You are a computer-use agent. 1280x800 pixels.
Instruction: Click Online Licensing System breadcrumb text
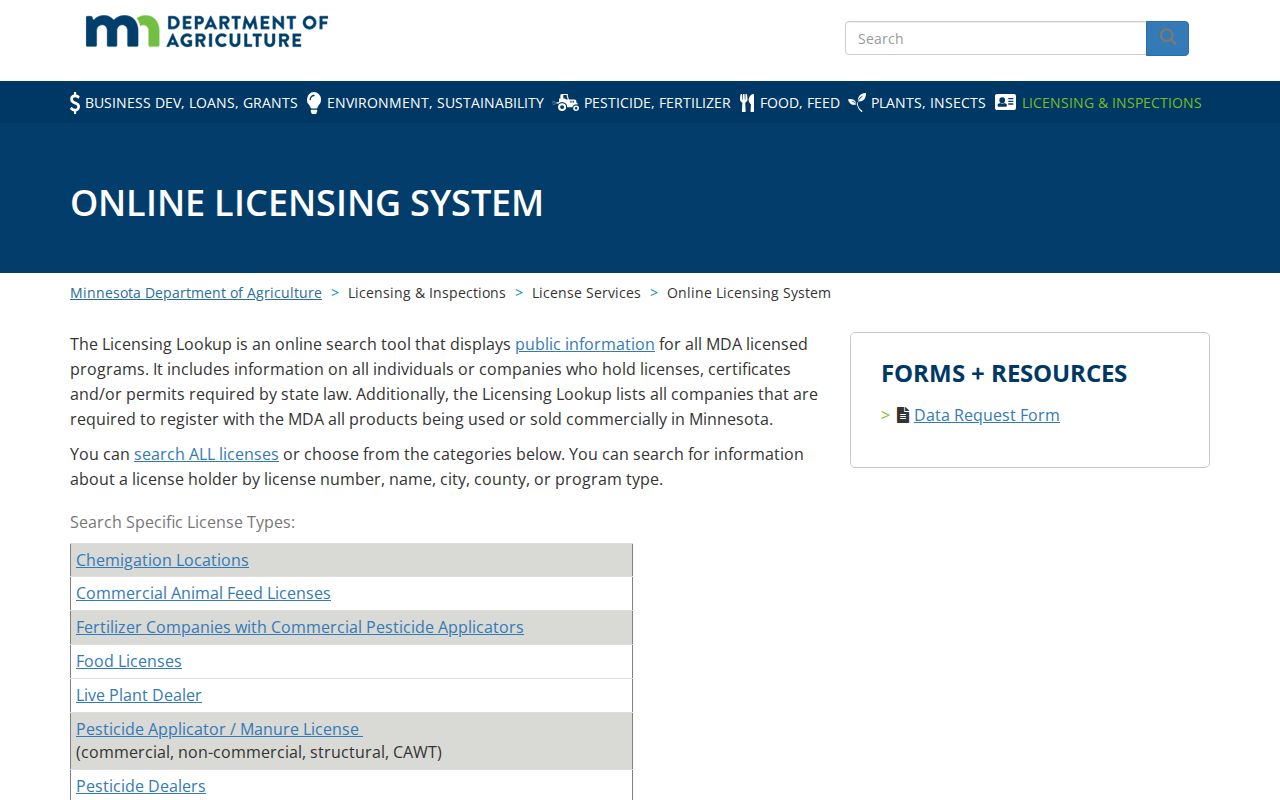749,293
